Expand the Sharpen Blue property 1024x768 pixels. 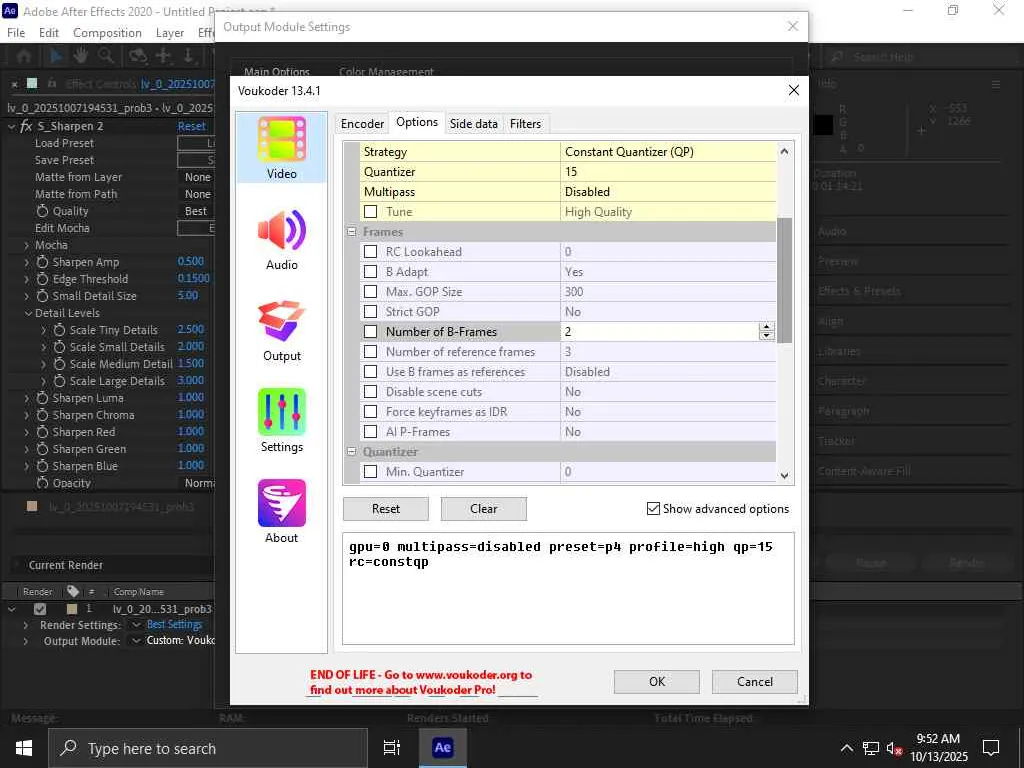[x=27, y=466]
